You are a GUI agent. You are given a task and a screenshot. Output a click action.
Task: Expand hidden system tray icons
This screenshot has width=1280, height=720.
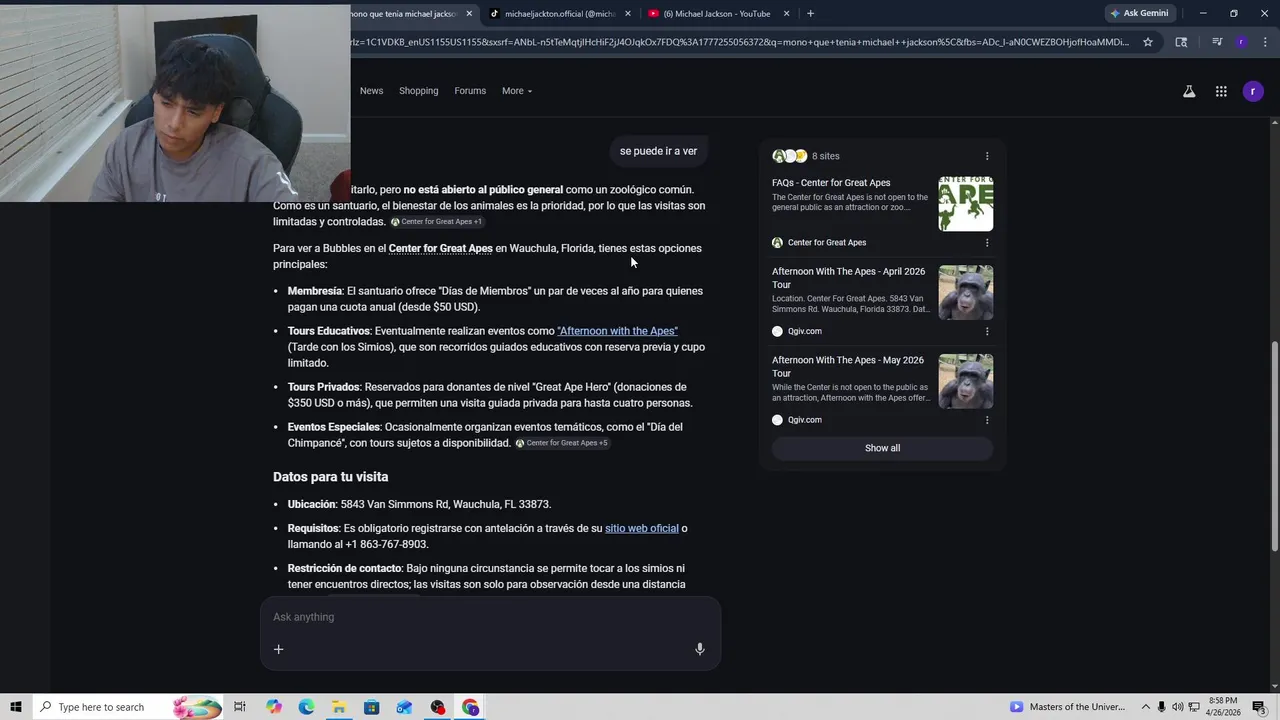1146,707
